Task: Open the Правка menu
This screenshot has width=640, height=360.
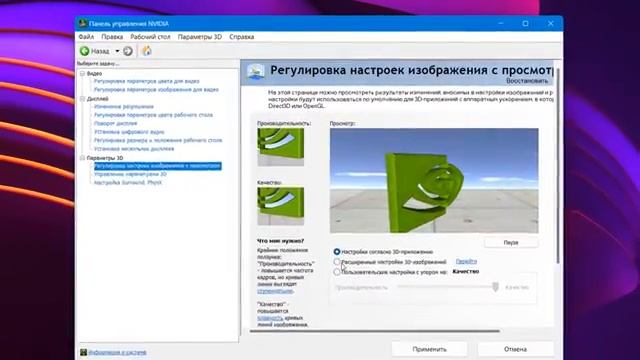Action: pyautogui.click(x=112, y=37)
